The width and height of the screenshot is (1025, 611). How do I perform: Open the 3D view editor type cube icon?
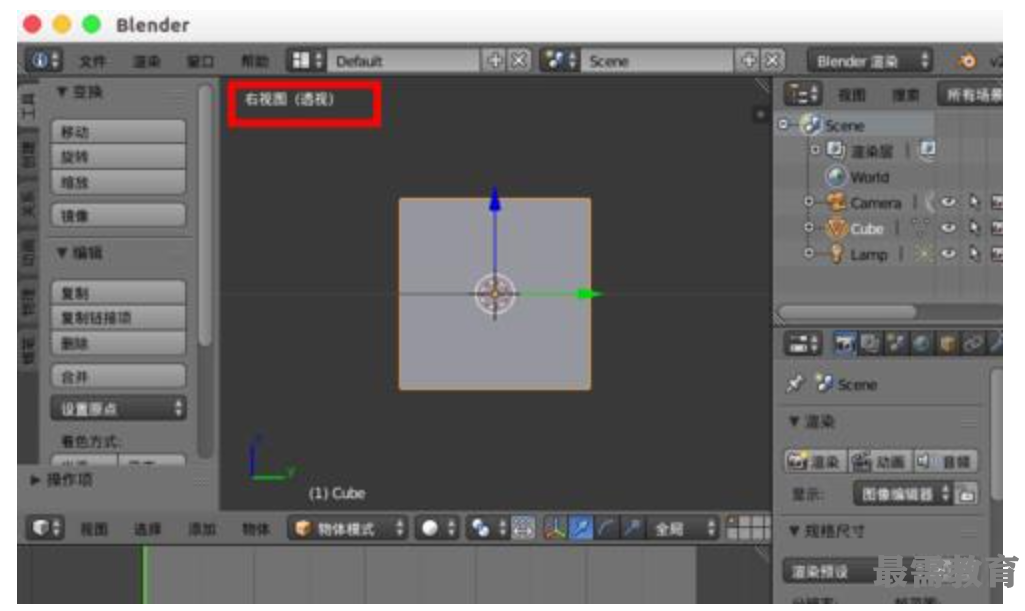coord(44,528)
